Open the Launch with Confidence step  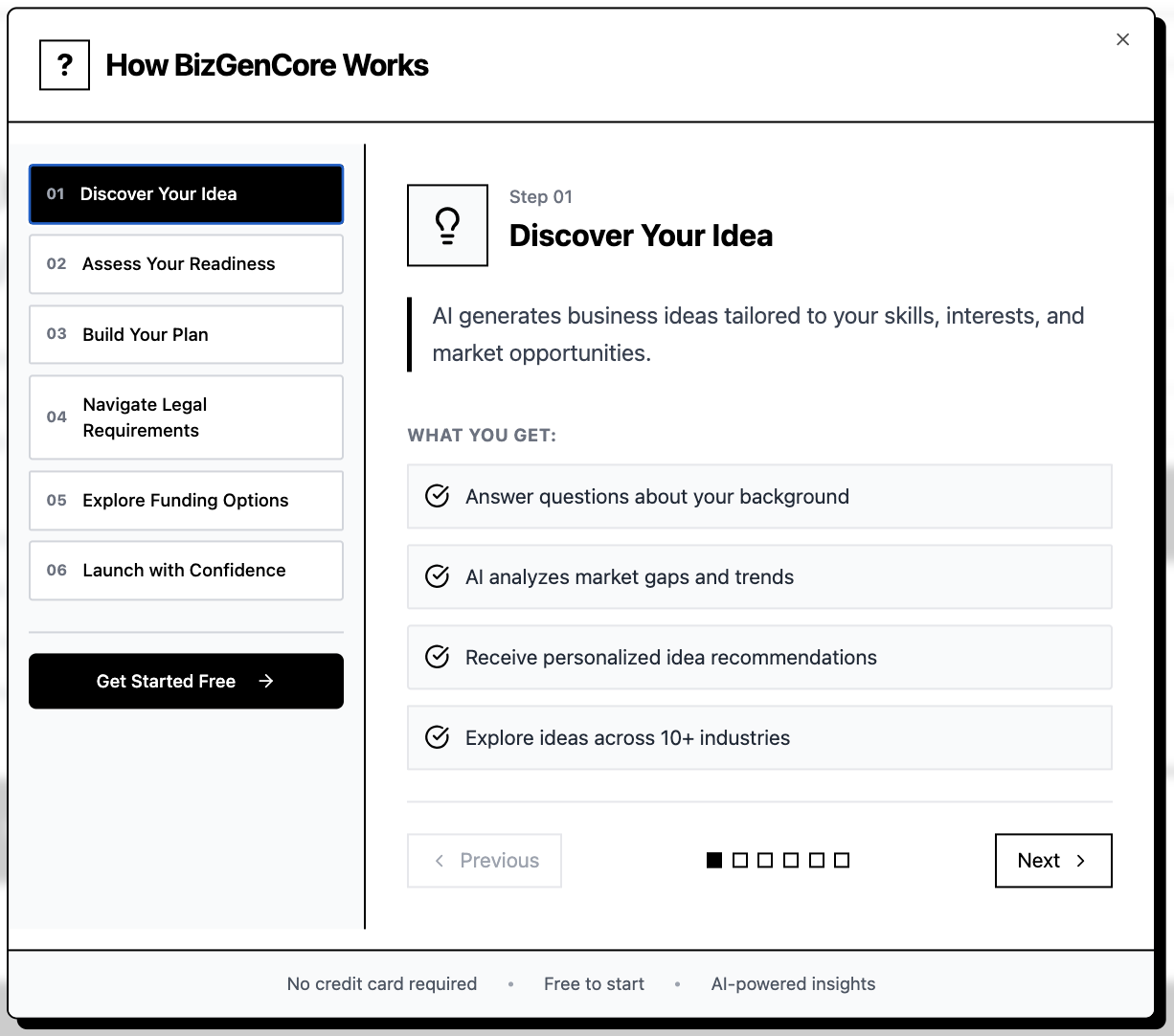(x=186, y=570)
